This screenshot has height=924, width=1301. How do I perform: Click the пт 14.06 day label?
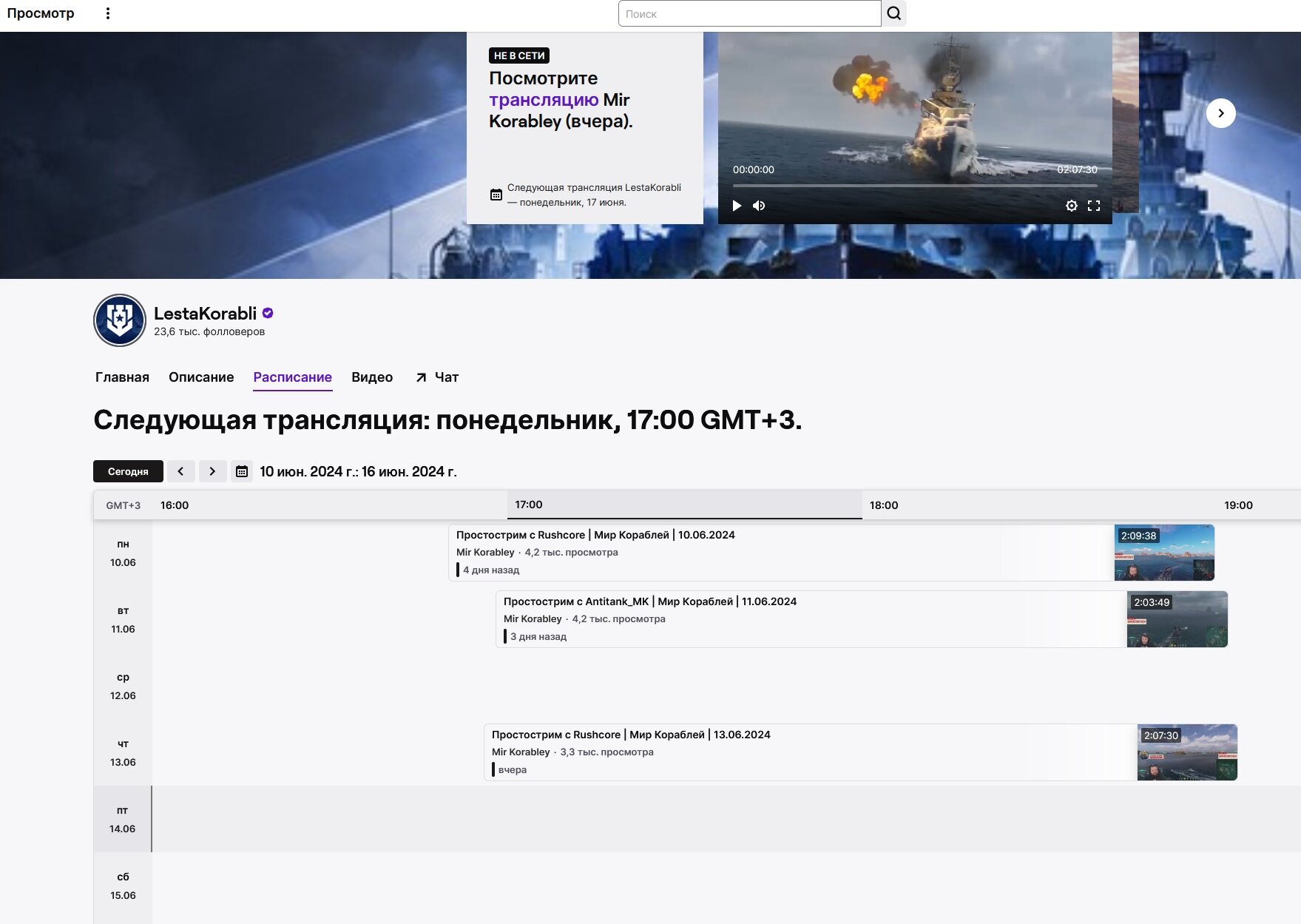click(123, 820)
